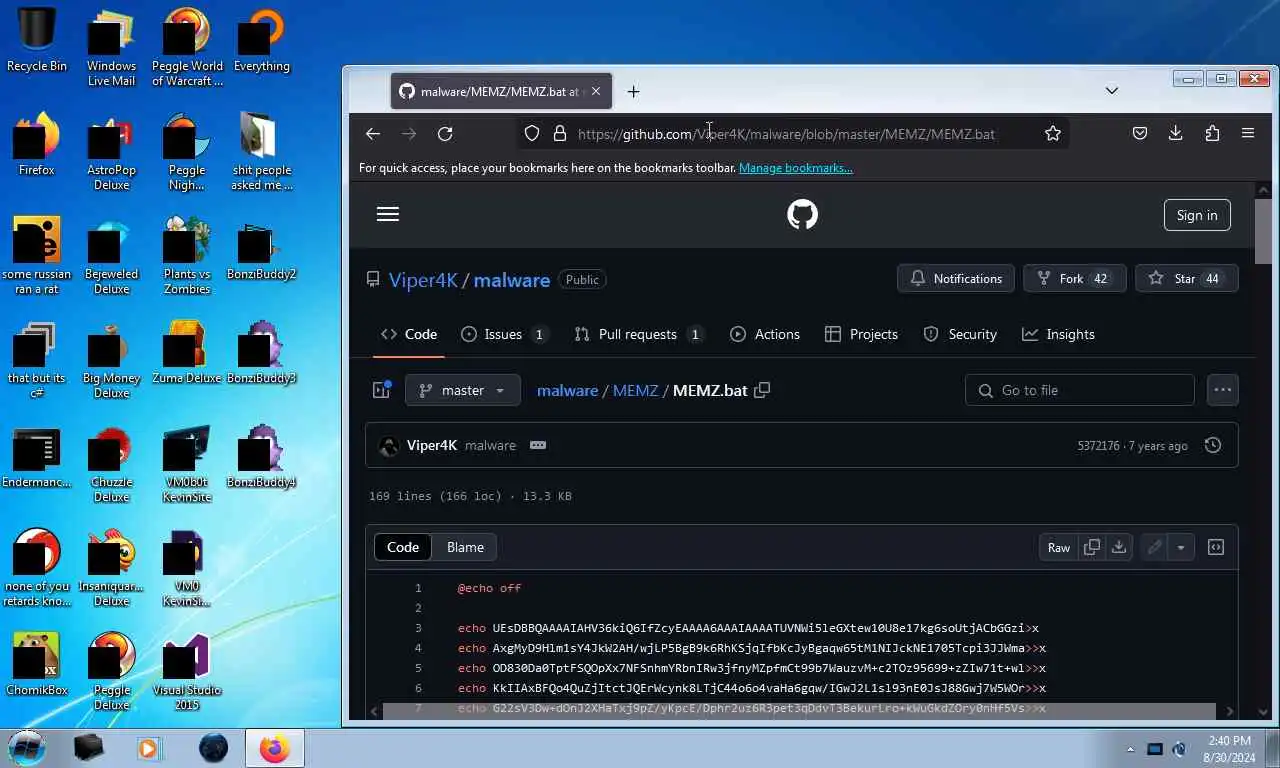
Task: Click the Firefox taskbar button
Action: [x=274, y=748]
